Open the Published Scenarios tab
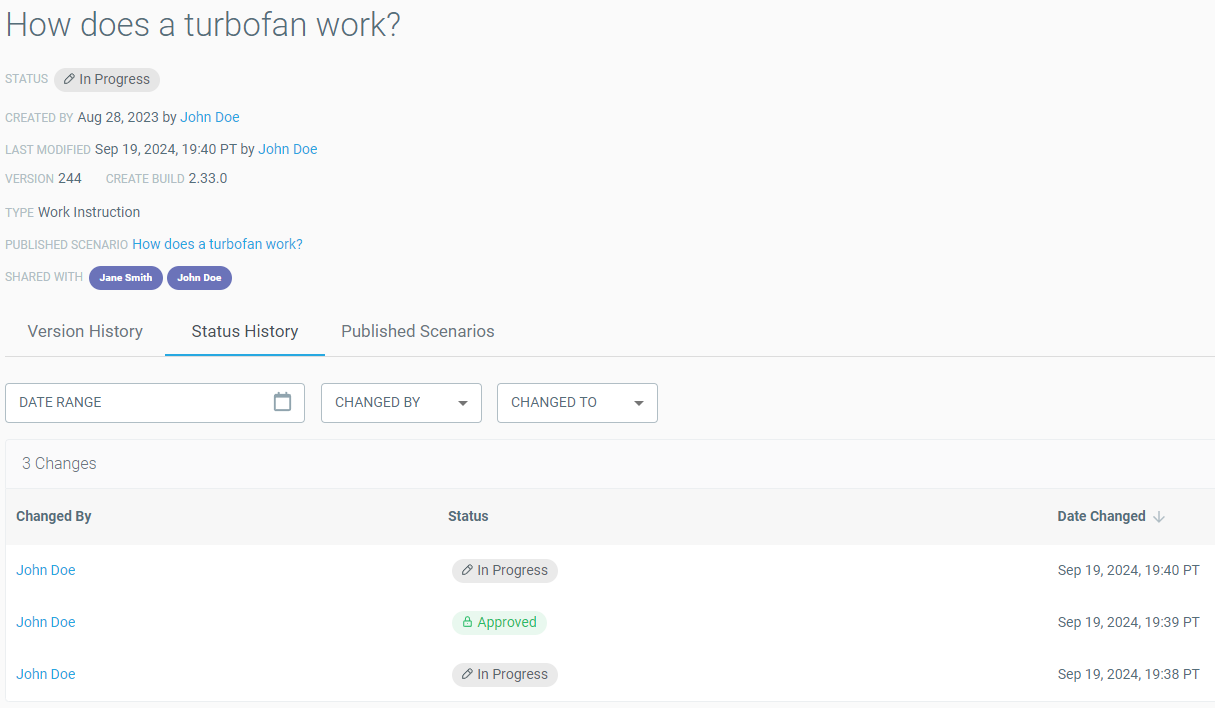1215x708 pixels. [x=418, y=331]
